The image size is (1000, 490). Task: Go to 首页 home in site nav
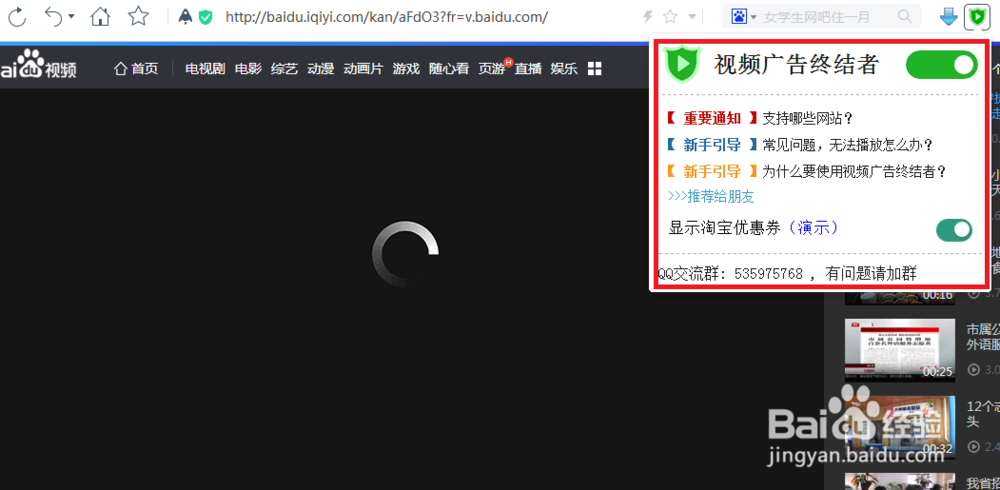pos(136,68)
